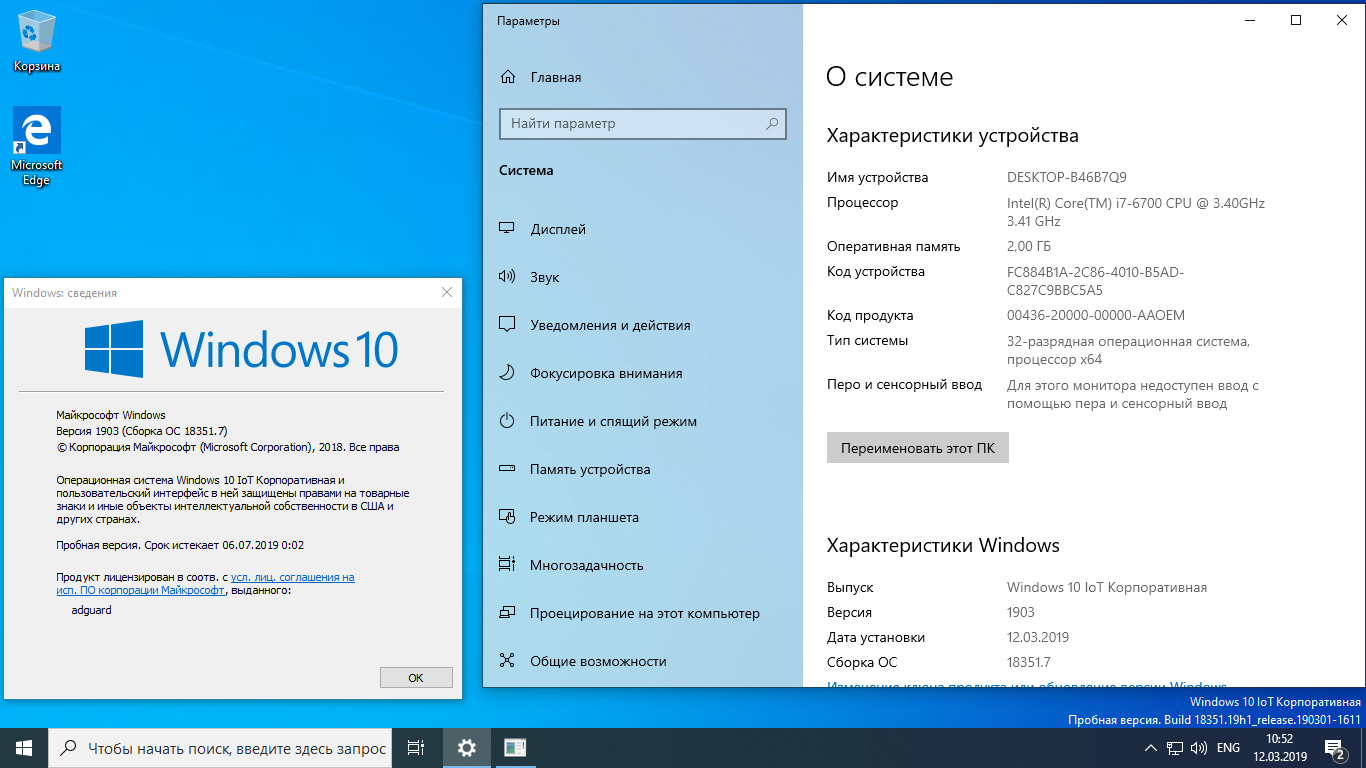Maximize the Параметры window
Image resolution: width=1366 pixels, height=768 pixels.
[1296, 20]
